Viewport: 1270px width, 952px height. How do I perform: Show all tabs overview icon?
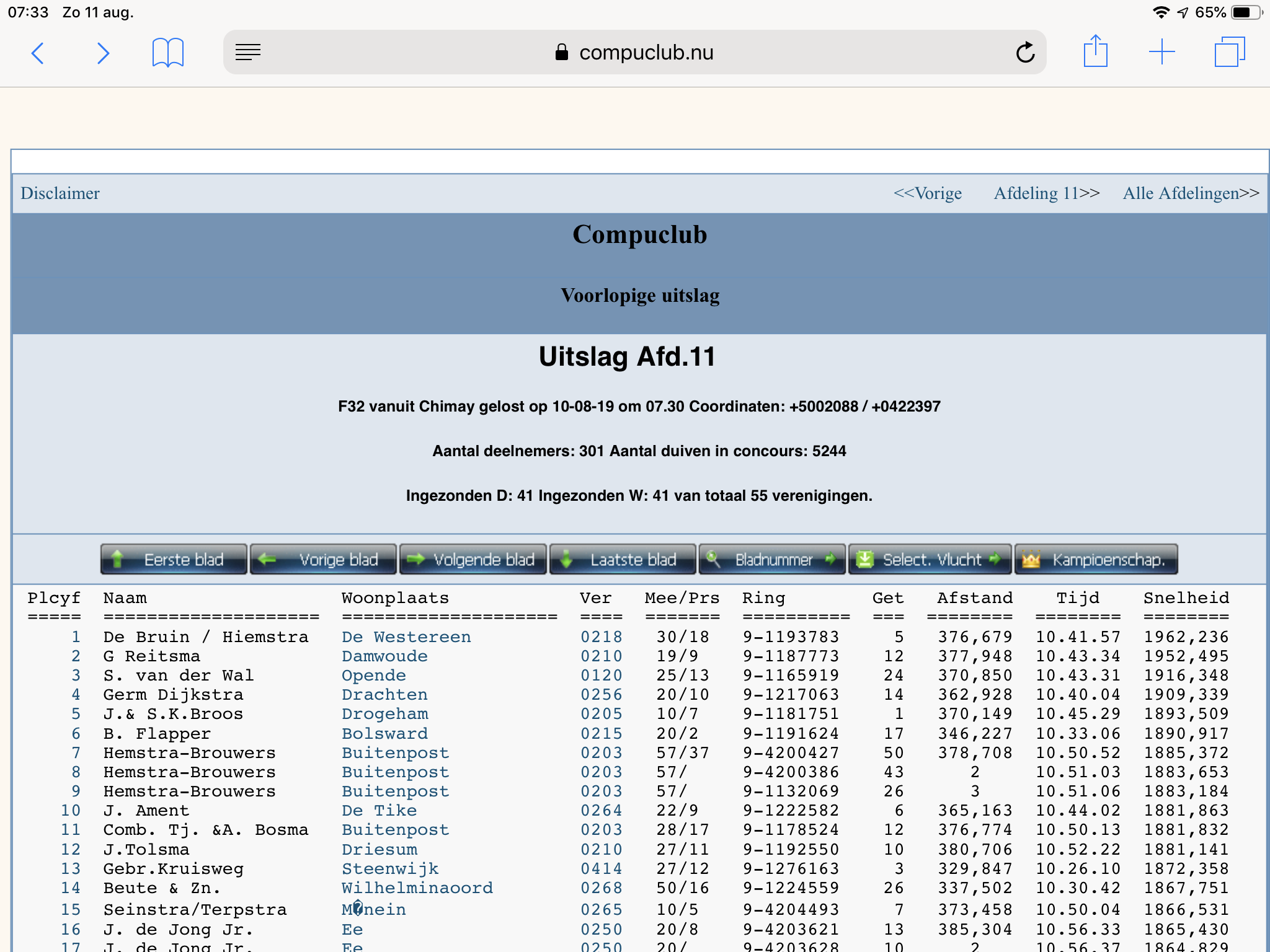click(1230, 52)
